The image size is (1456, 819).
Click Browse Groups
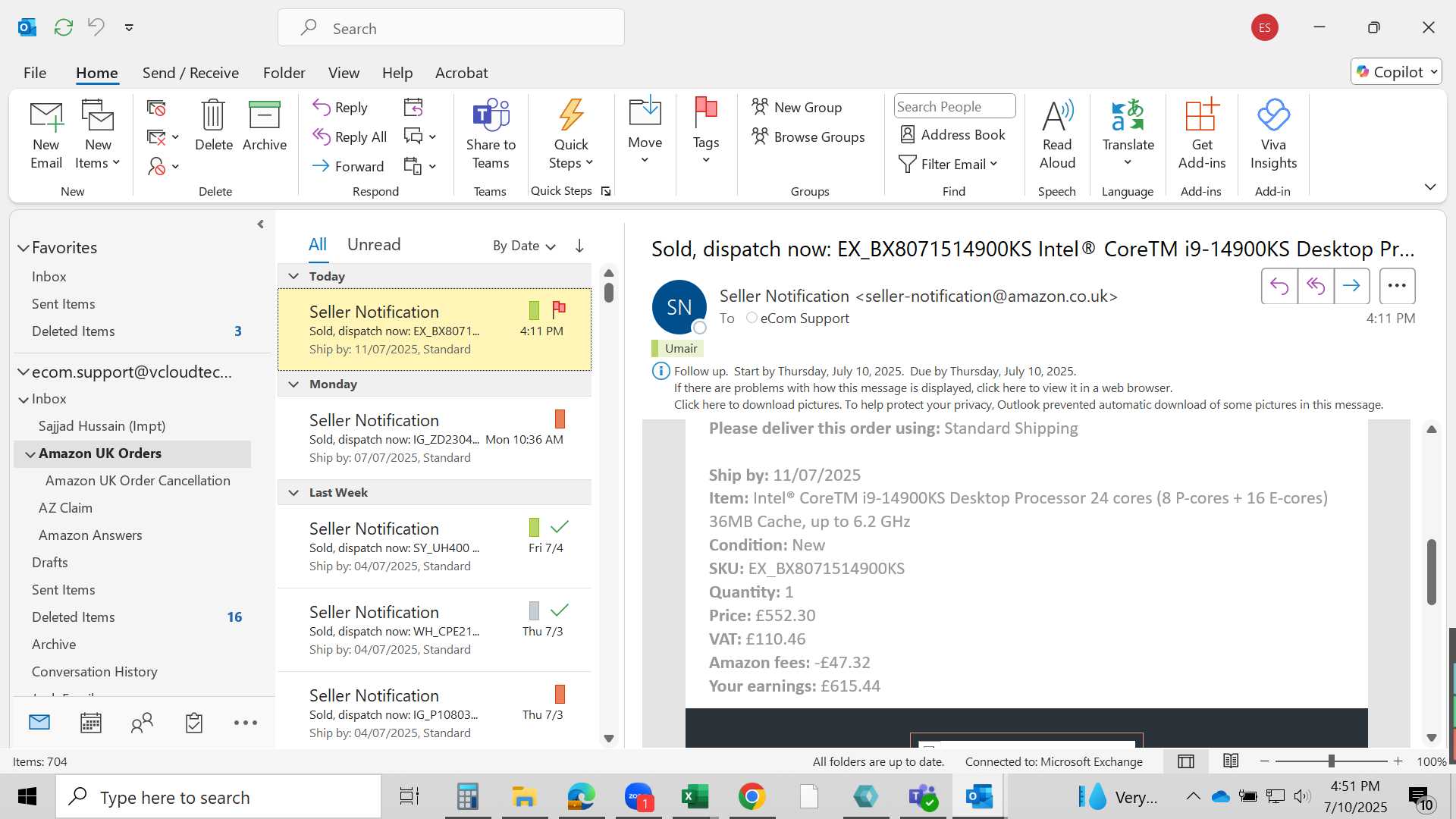pyautogui.click(x=808, y=136)
